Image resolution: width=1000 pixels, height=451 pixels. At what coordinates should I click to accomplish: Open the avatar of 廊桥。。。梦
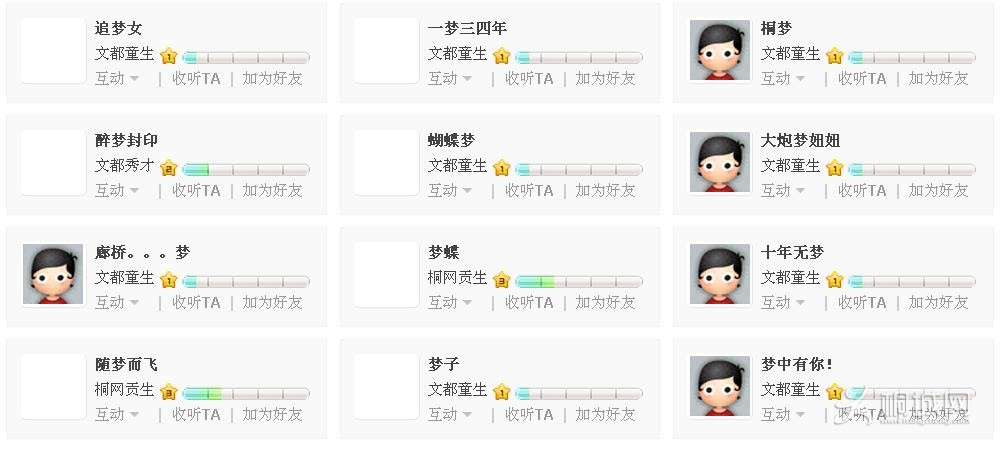[54, 274]
